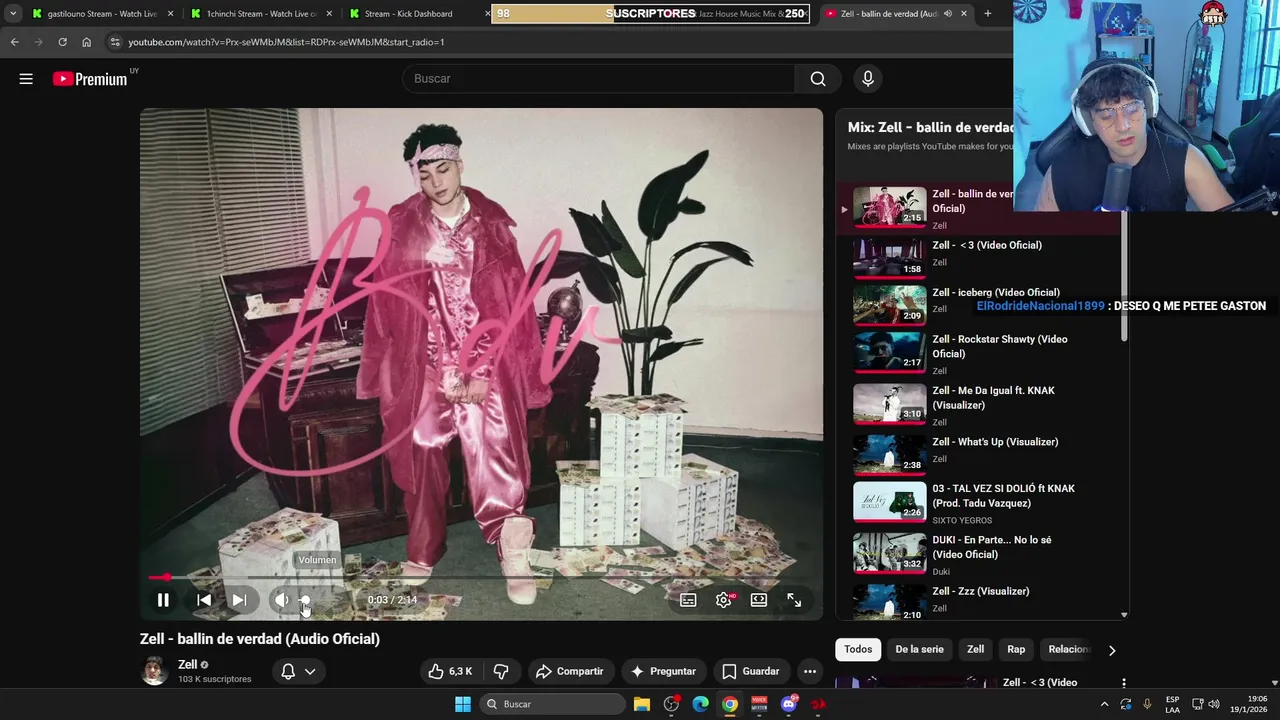Click the Preguntar button

tap(662, 671)
